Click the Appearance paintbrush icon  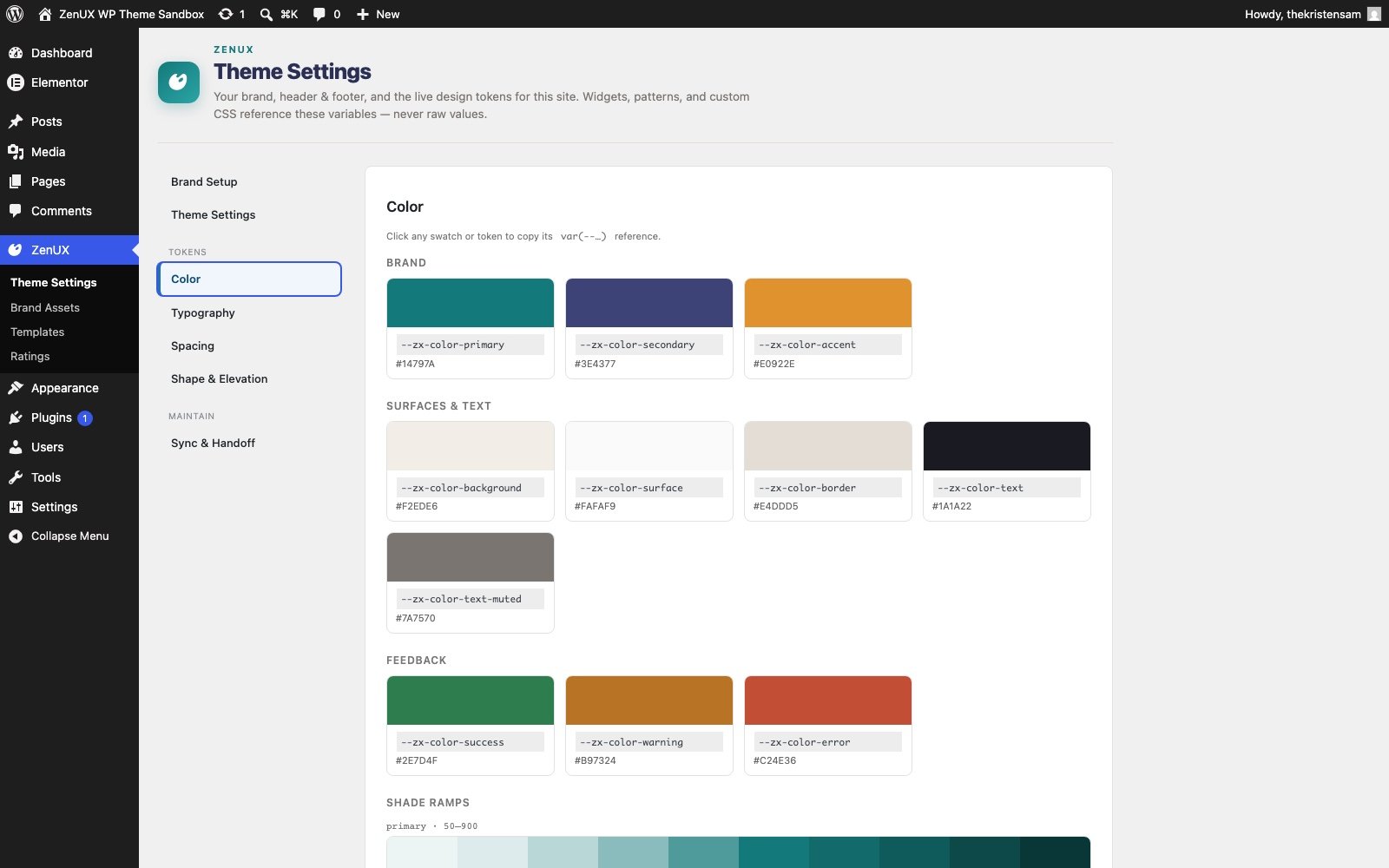click(x=16, y=388)
